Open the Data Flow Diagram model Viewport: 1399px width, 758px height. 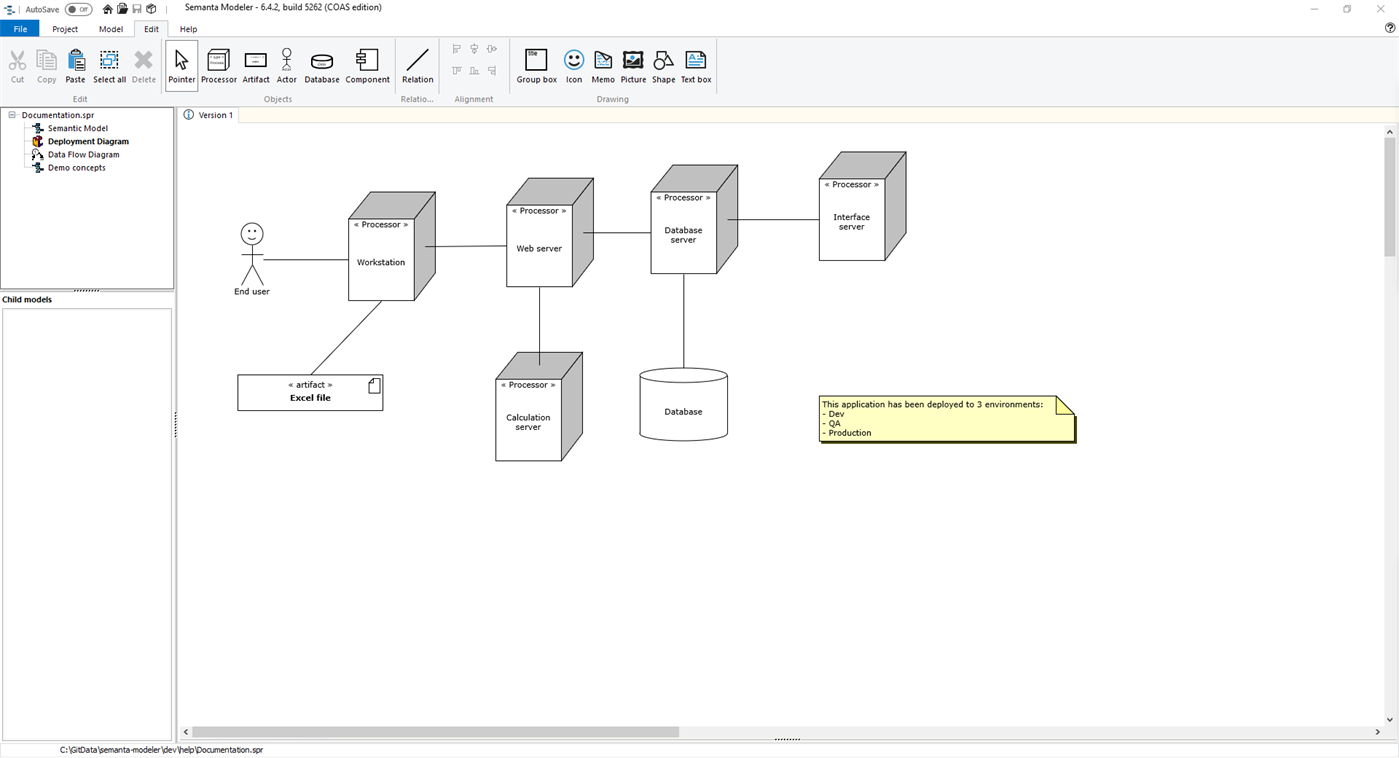84,154
